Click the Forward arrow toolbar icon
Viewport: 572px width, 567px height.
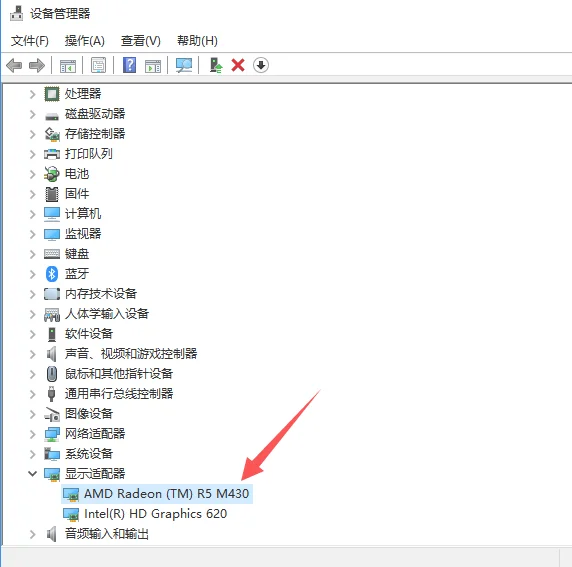(x=37, y=66)
